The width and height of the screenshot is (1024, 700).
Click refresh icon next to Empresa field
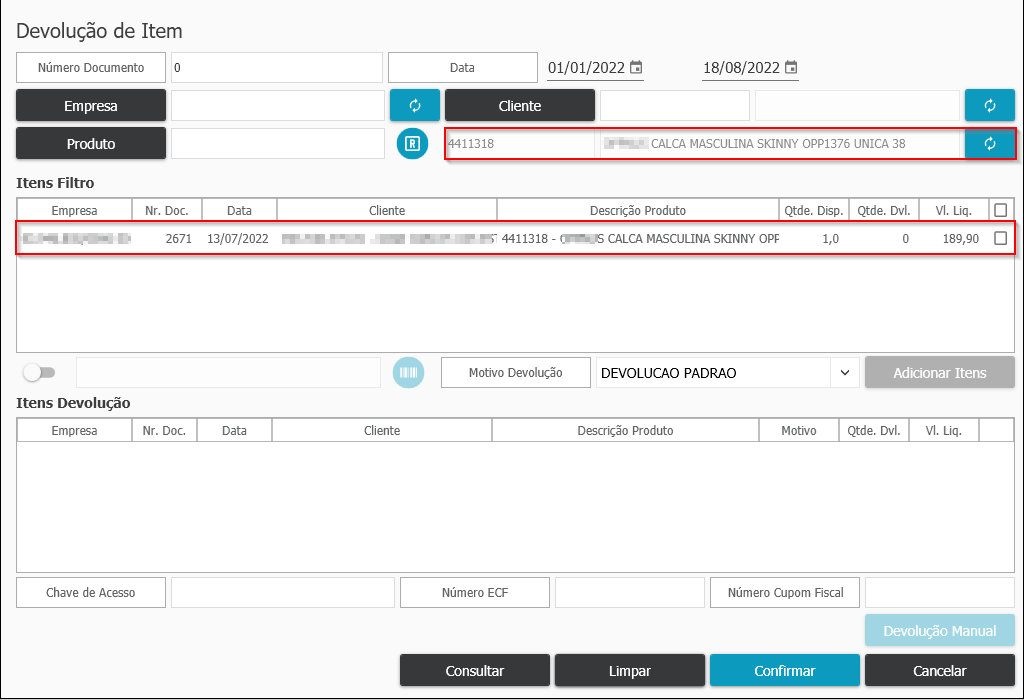tap(415, 105)
